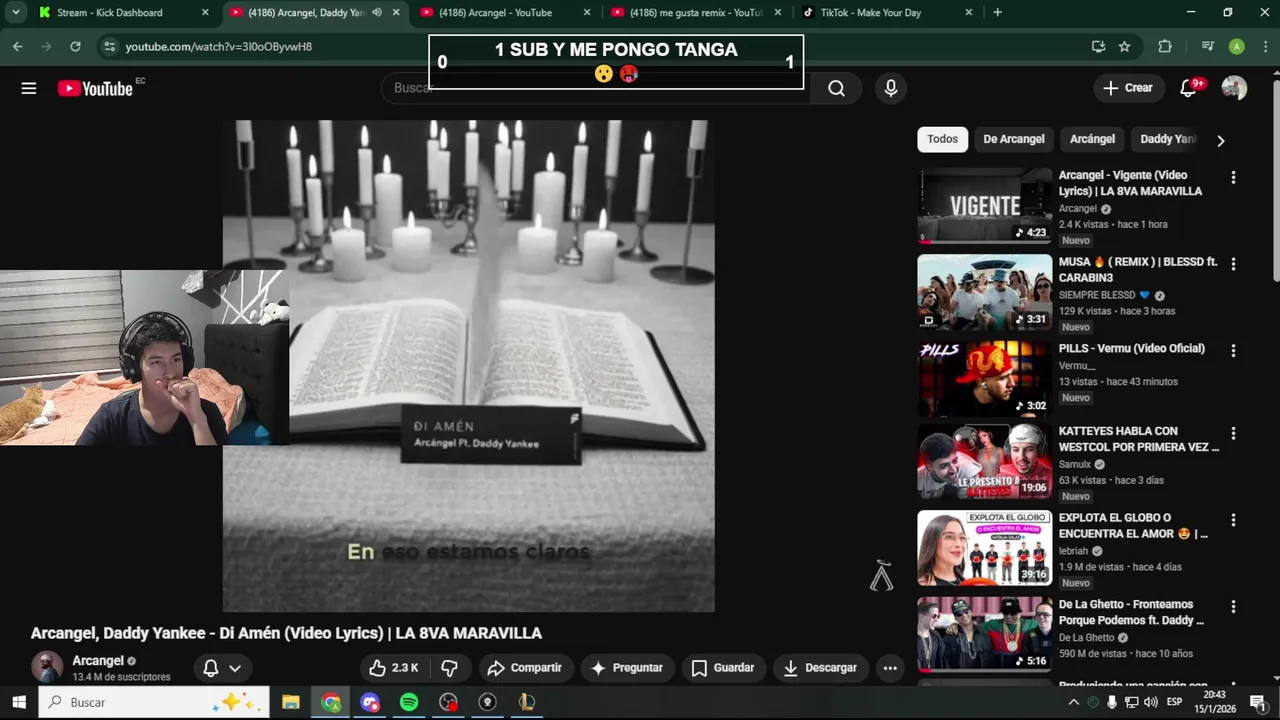The height and width of the screenshot is (720, 1280).
Task: Open File Explorer from taskbar
Action: tap(290, 702)
